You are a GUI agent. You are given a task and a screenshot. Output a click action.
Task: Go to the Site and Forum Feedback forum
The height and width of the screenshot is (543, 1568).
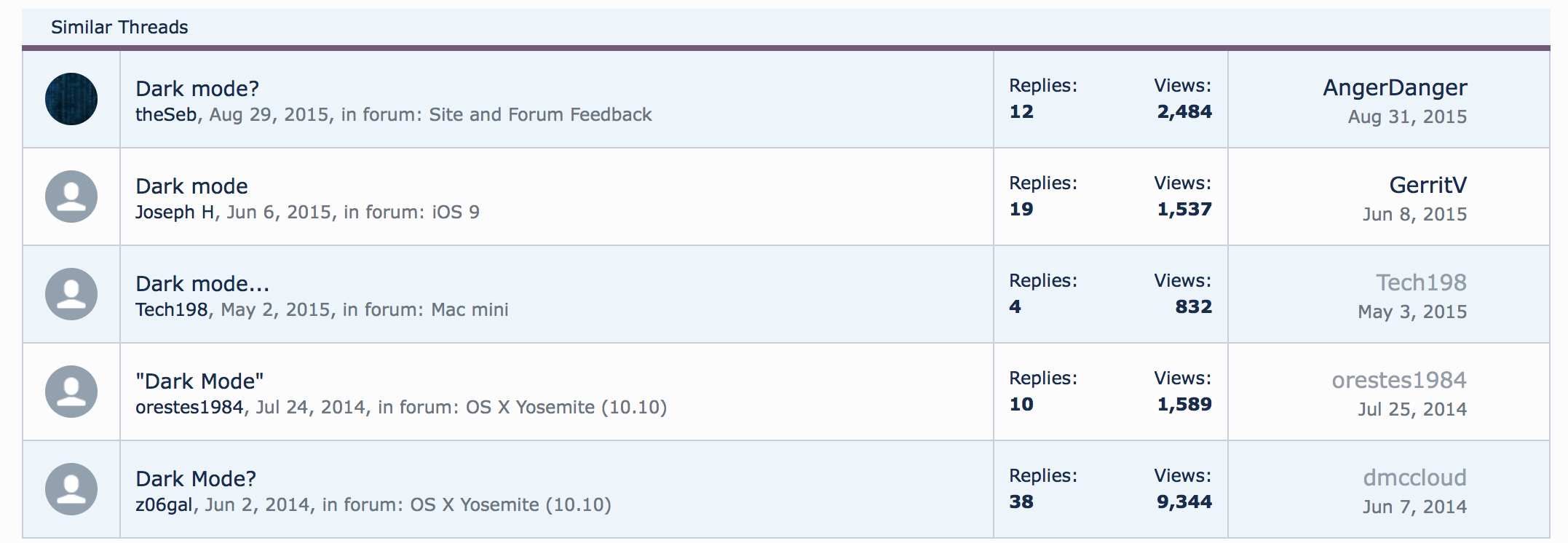pyautogui.click(x=540, y=115)
